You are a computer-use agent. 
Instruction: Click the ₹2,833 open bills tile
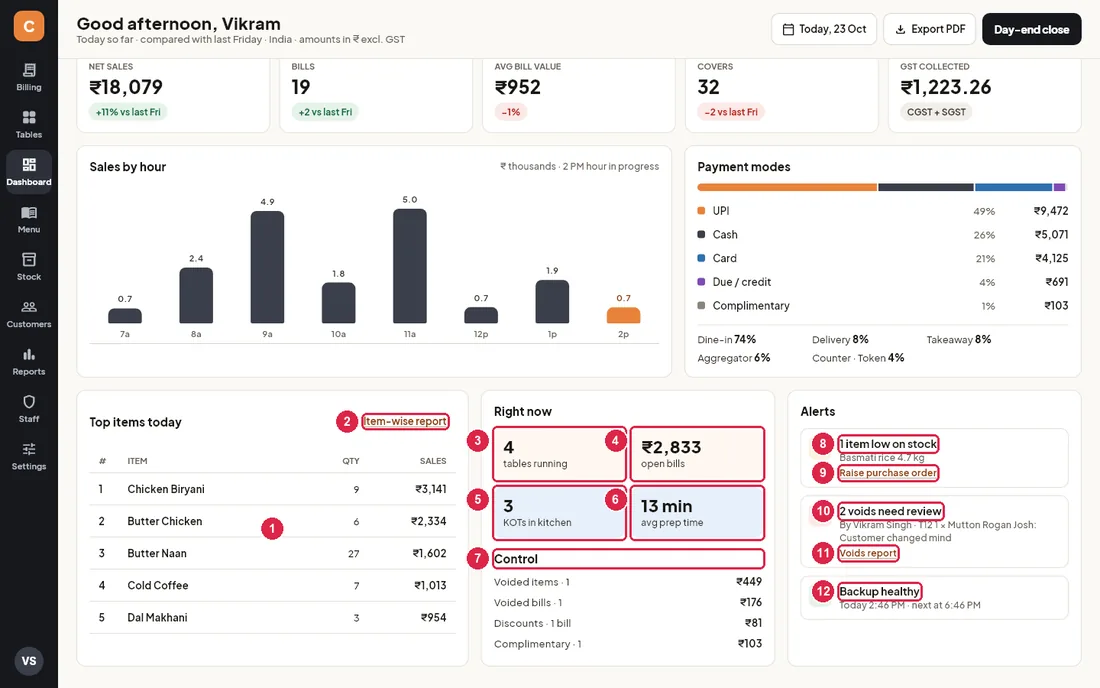click(x=697, y=454)
